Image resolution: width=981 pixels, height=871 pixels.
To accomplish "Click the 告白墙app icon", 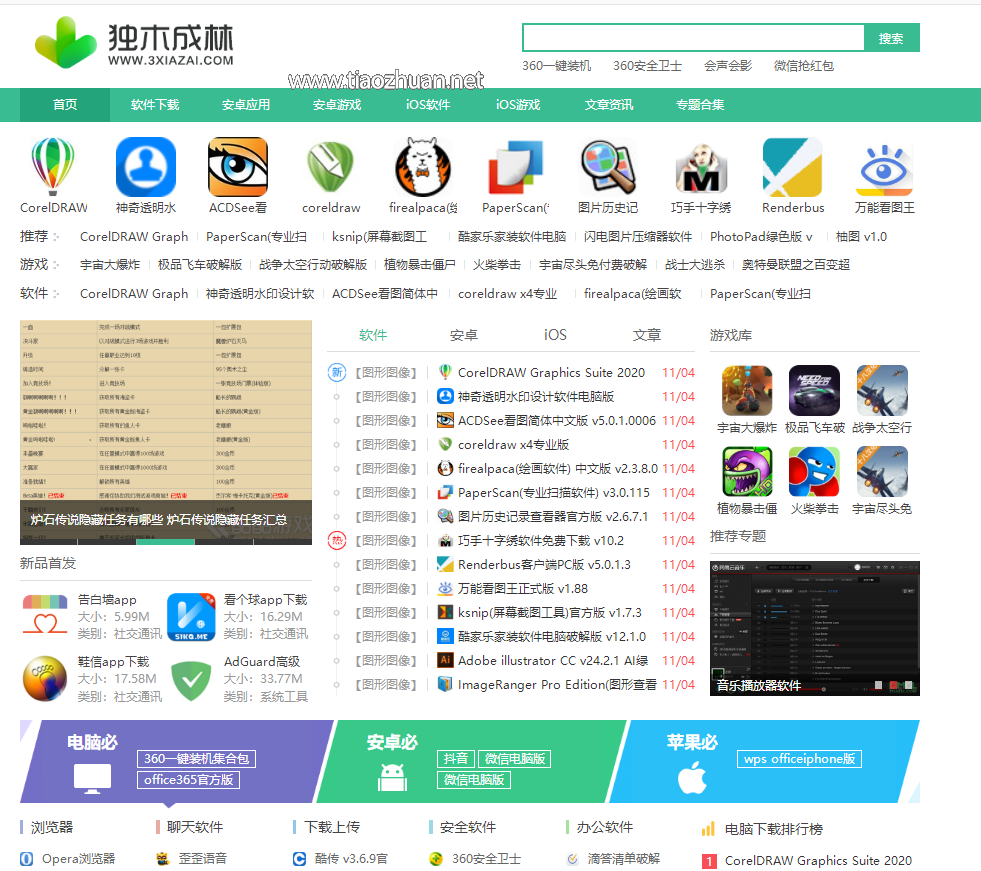I will (44, 616).
